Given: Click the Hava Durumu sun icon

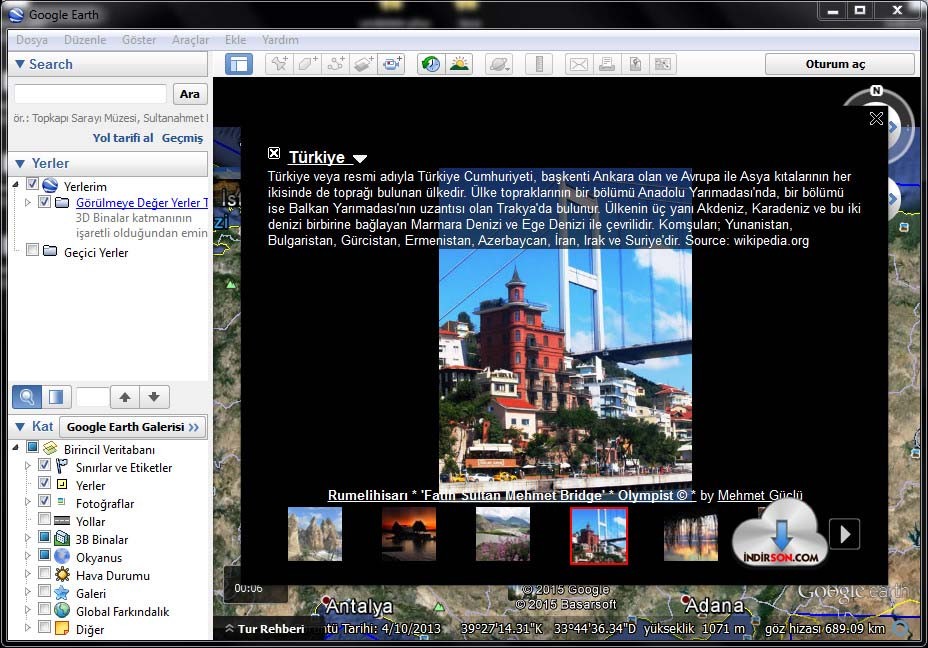Looking at the screenshot, I should pyautogui.click(x=62, y=575).
